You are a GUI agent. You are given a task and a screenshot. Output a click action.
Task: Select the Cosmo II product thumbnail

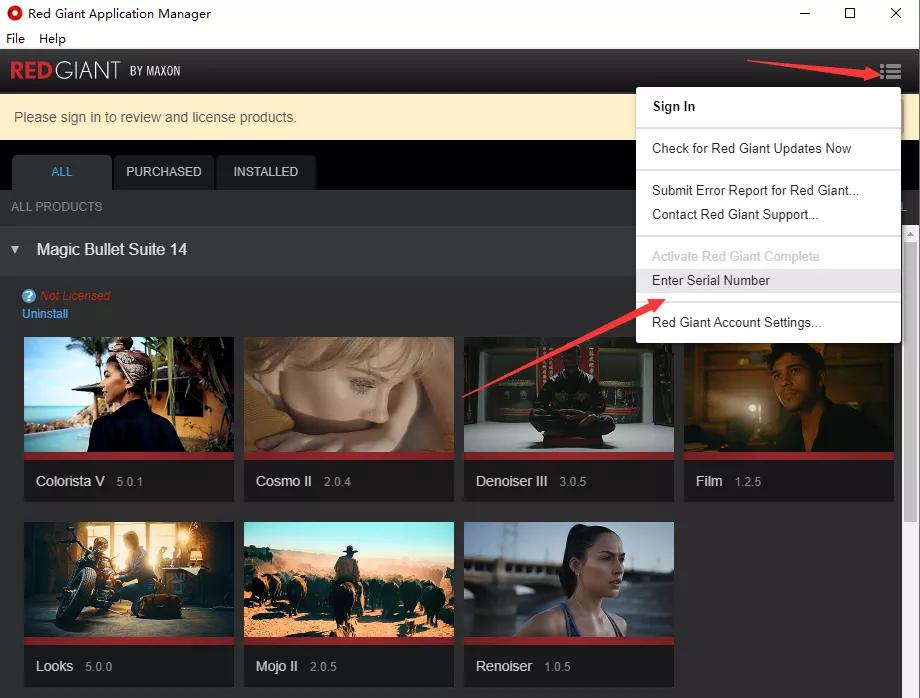(x=349, y=395)
